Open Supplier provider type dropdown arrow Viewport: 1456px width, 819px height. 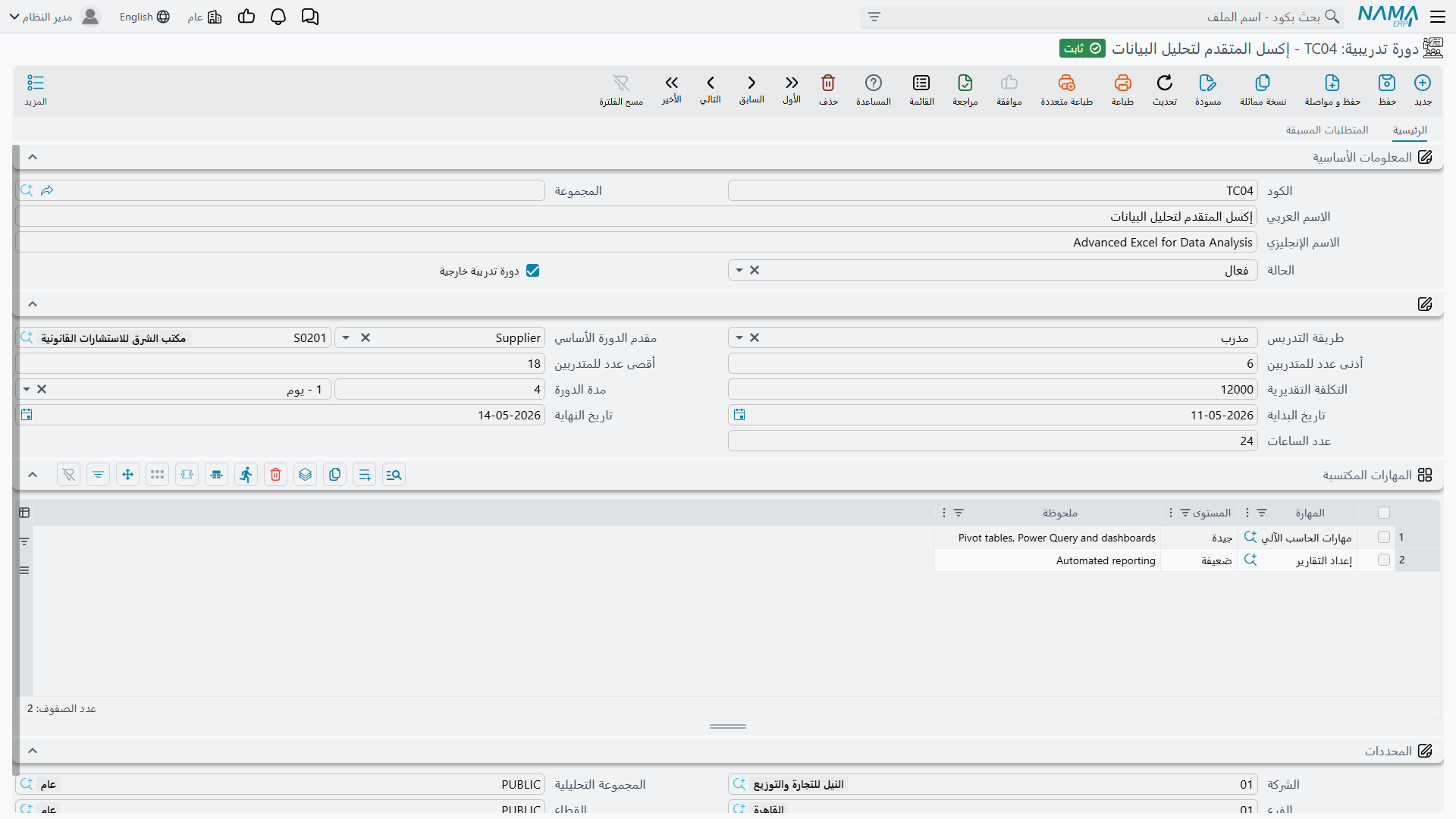pos(346,338)
